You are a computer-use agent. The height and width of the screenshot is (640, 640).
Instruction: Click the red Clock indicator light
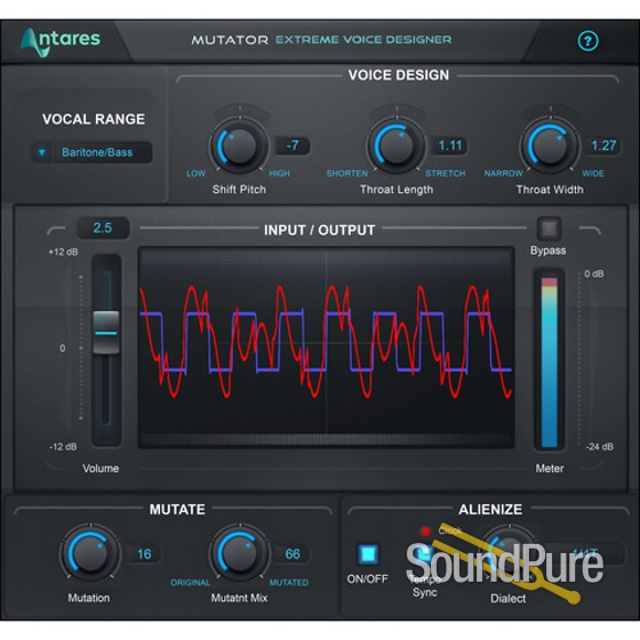coord(425,531)
